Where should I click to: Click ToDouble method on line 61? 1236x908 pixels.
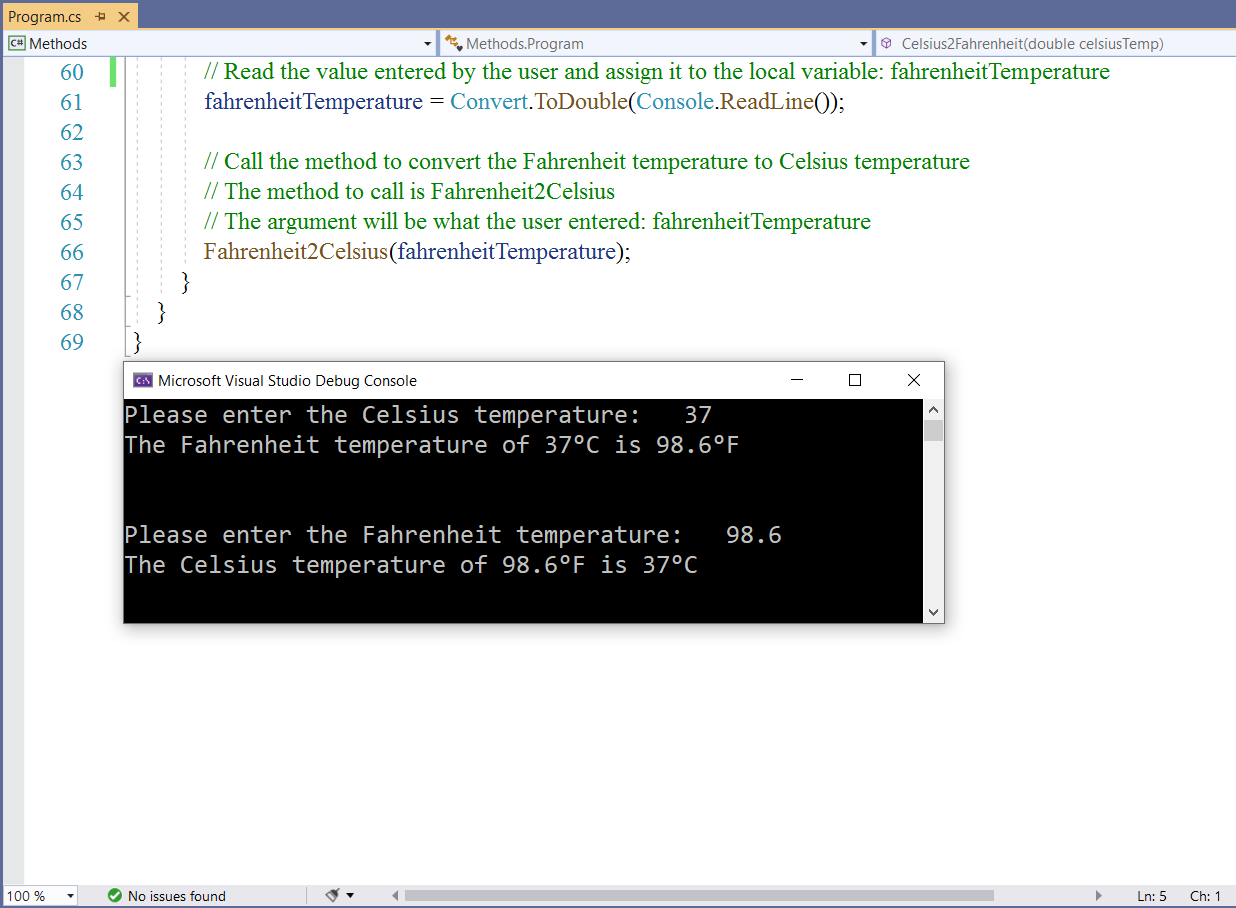pos(581,102)
